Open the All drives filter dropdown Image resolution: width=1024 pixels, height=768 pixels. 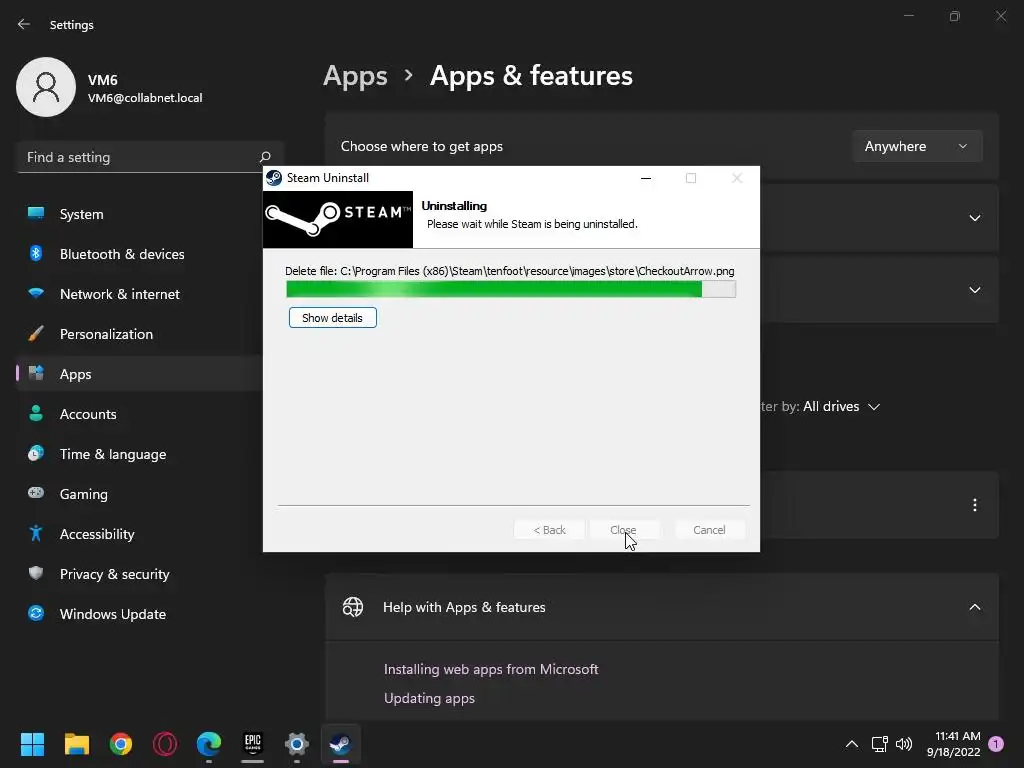pos(842,406)
